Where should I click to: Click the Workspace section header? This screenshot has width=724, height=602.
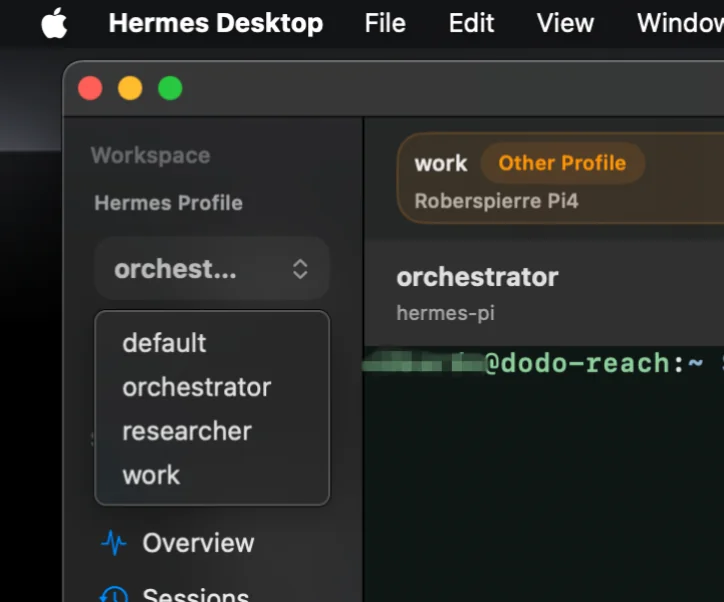coord(151,155)
